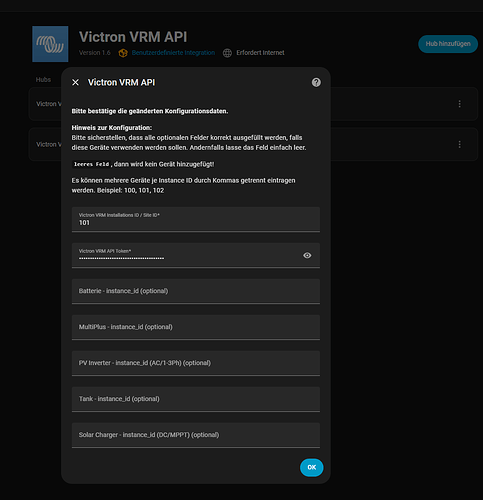Open three-dot menu of first hub entry
Image resolution: width=483 pixels, height=500 pixels.
[459, 104]
